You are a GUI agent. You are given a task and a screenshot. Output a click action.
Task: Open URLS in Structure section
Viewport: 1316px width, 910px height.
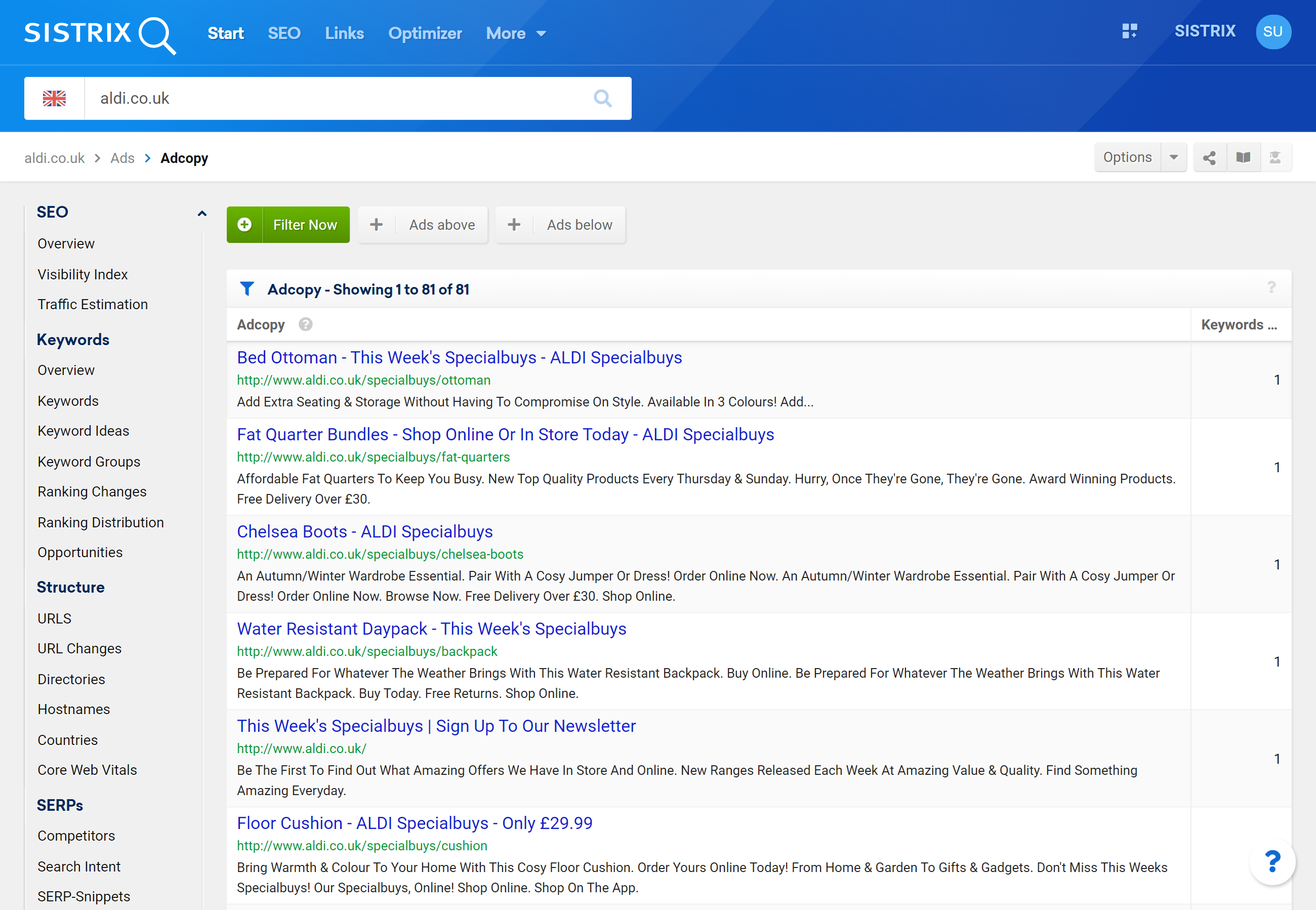(x=55, y=618)
